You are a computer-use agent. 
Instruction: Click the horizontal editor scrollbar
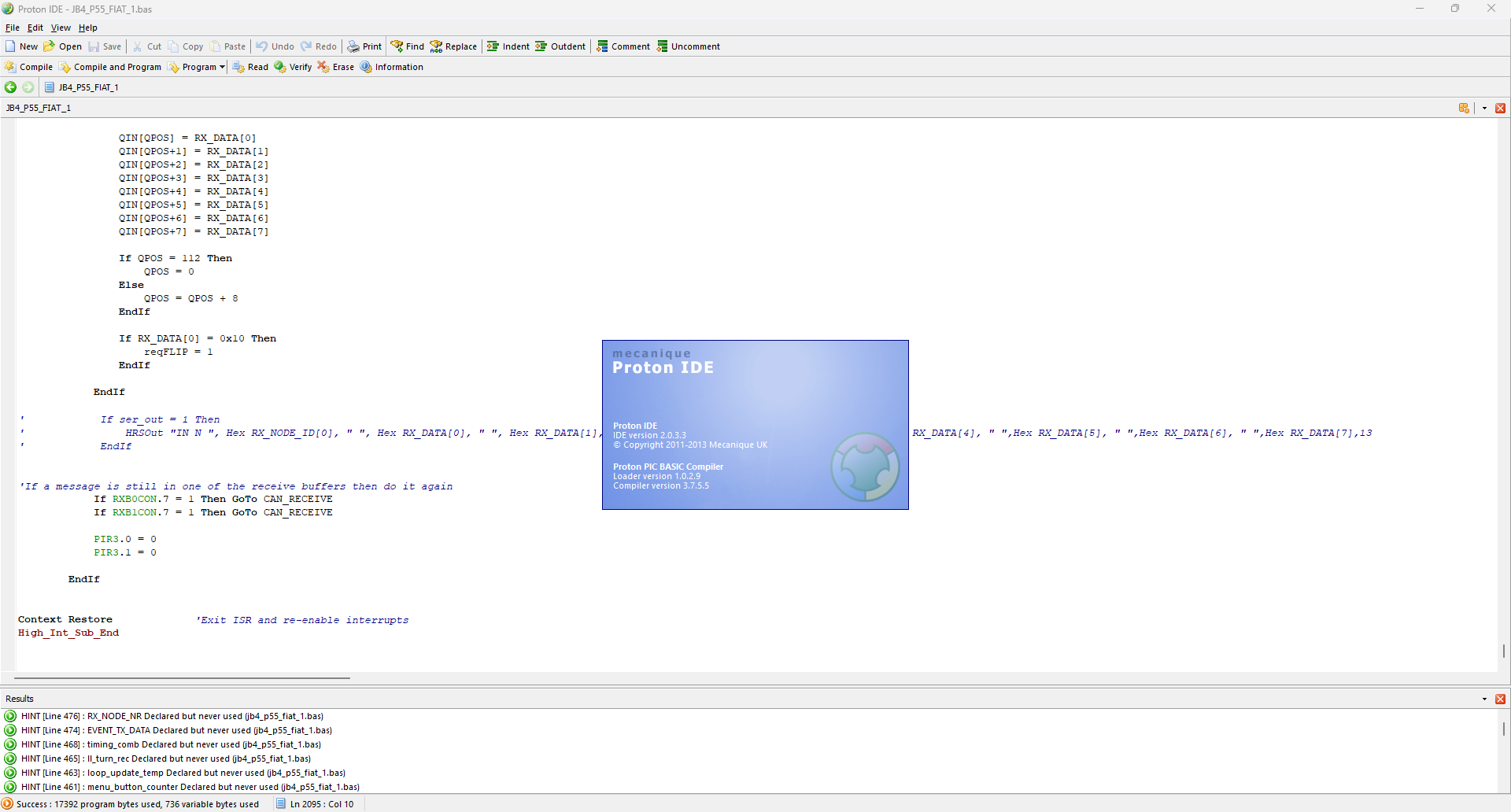(x=182, y=677)
